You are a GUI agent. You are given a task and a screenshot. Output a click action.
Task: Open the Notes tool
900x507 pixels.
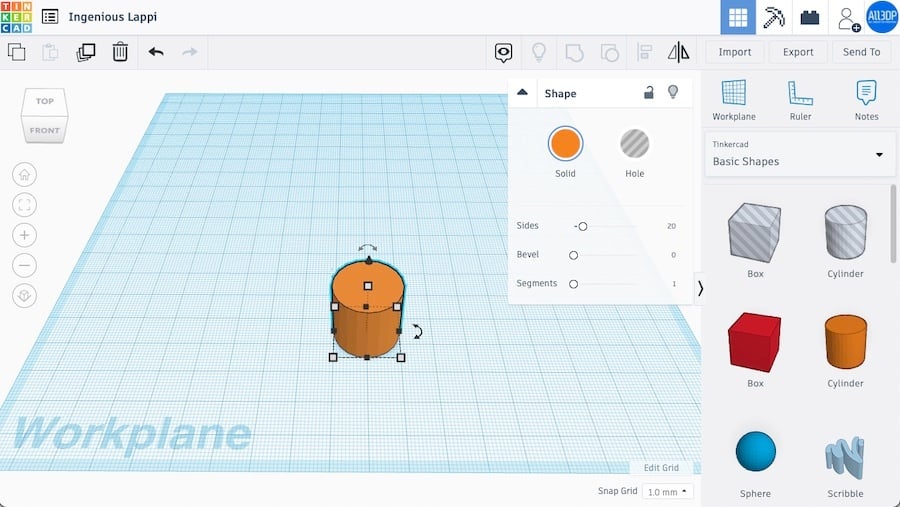pos(866,100)
